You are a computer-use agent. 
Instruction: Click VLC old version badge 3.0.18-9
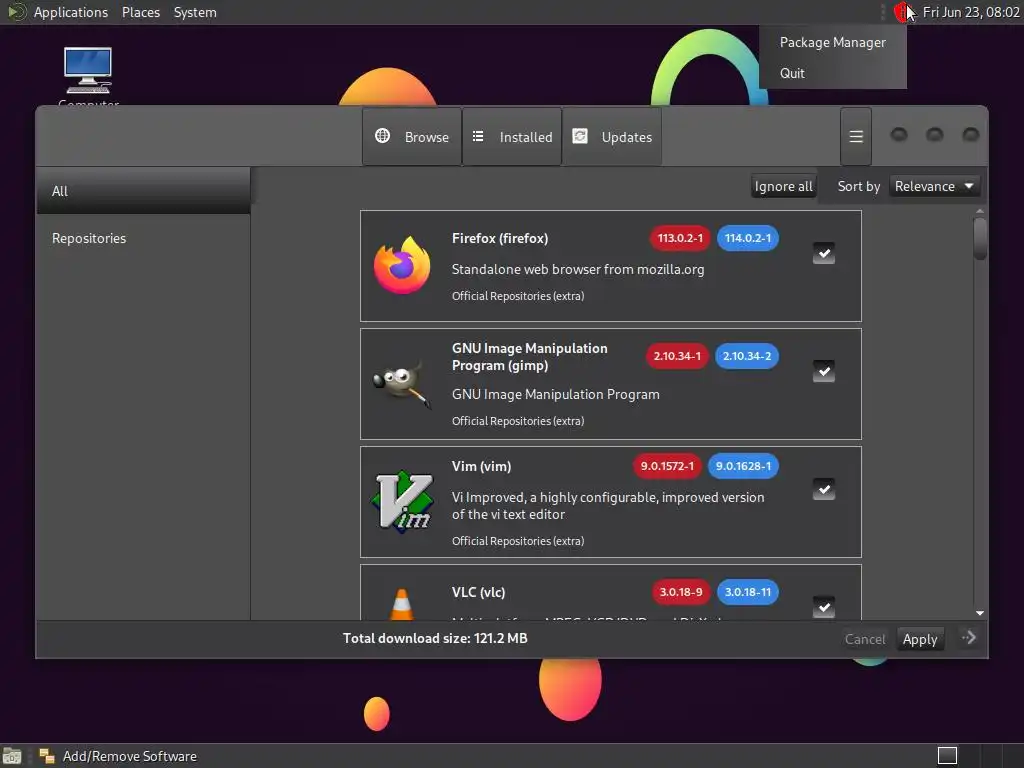pyautogui.click(x=680, y=592)
